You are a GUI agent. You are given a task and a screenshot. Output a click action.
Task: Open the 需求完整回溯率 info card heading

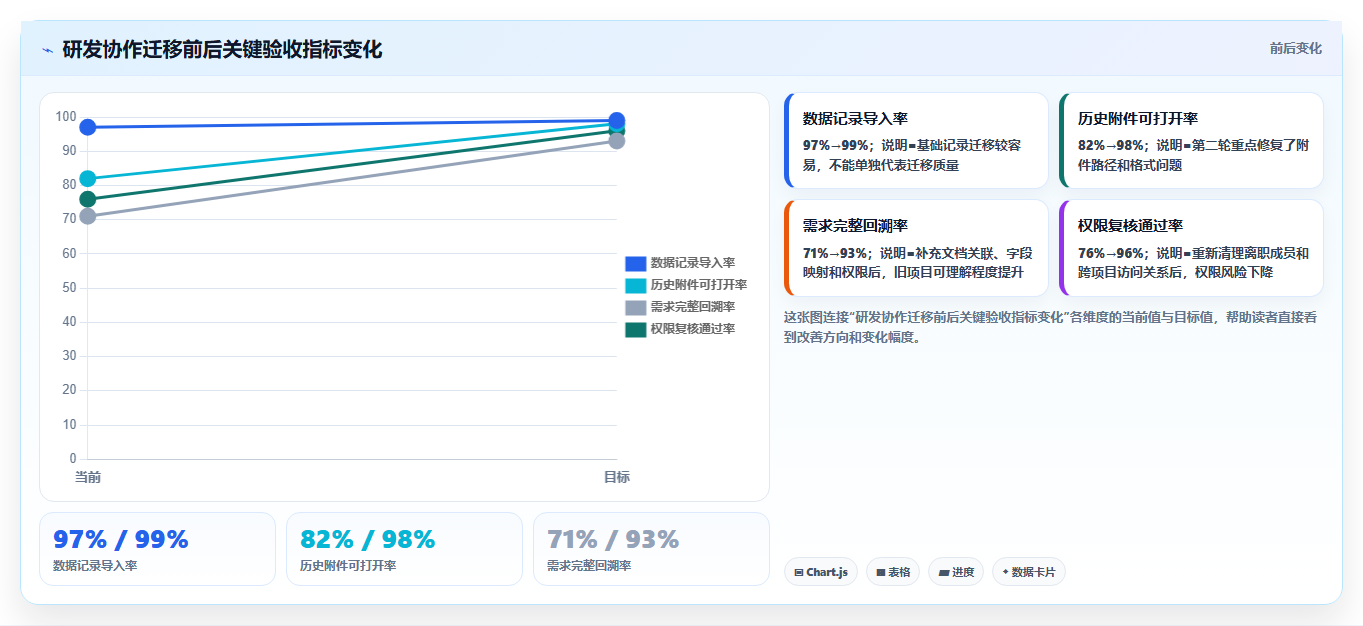click(855, 226)
